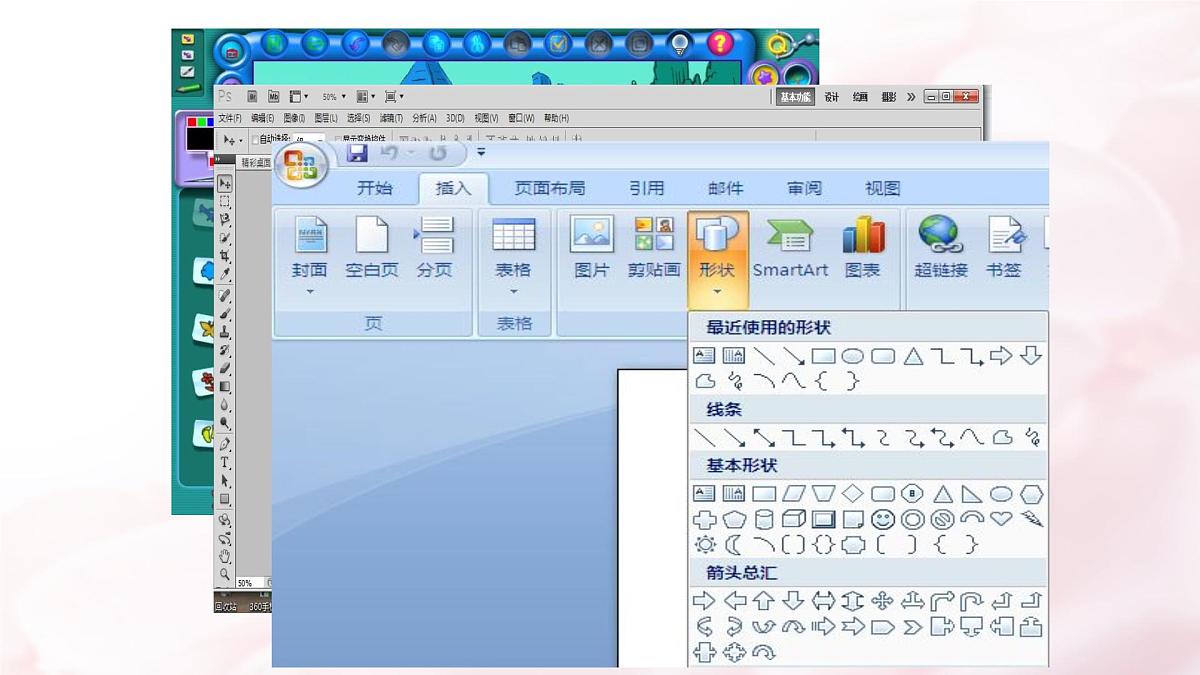Open Photoshop's Filter 滤镜(T) menu

391,118
